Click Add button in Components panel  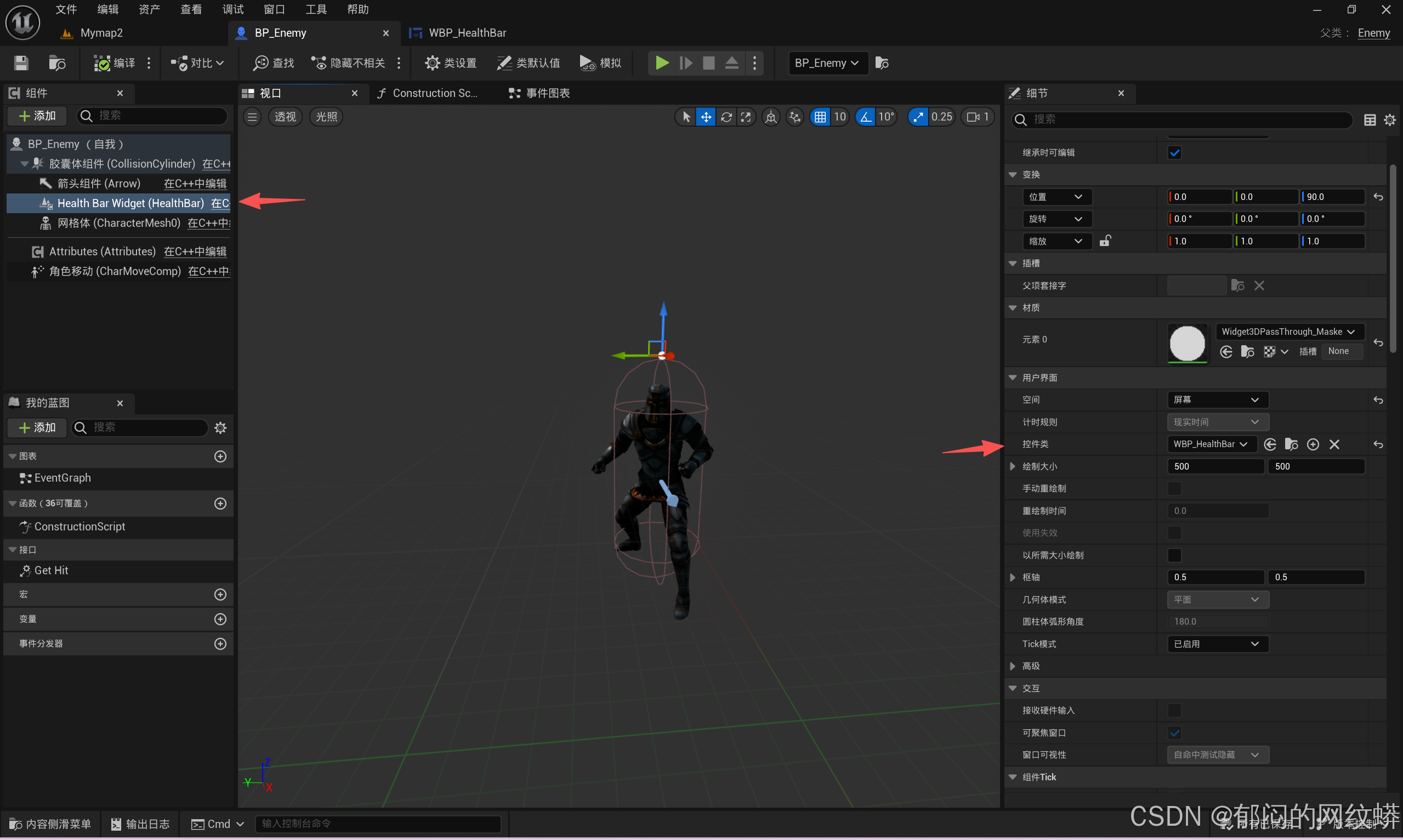(x=37, y=116)
